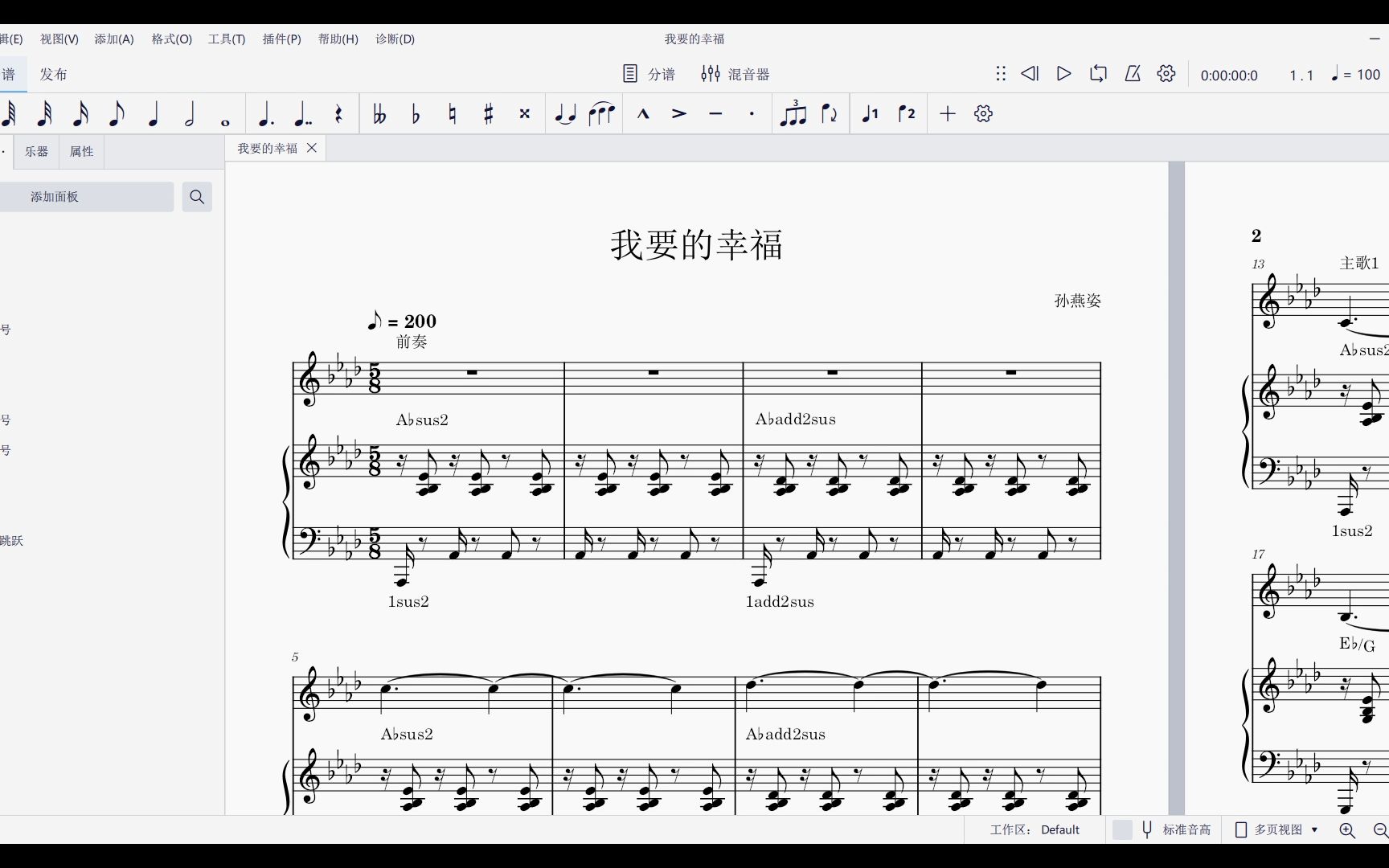Search palettes with magnifier button
Image resolution: width=1389 pixels, height=868 pixels.
click(x=197, y=197)
